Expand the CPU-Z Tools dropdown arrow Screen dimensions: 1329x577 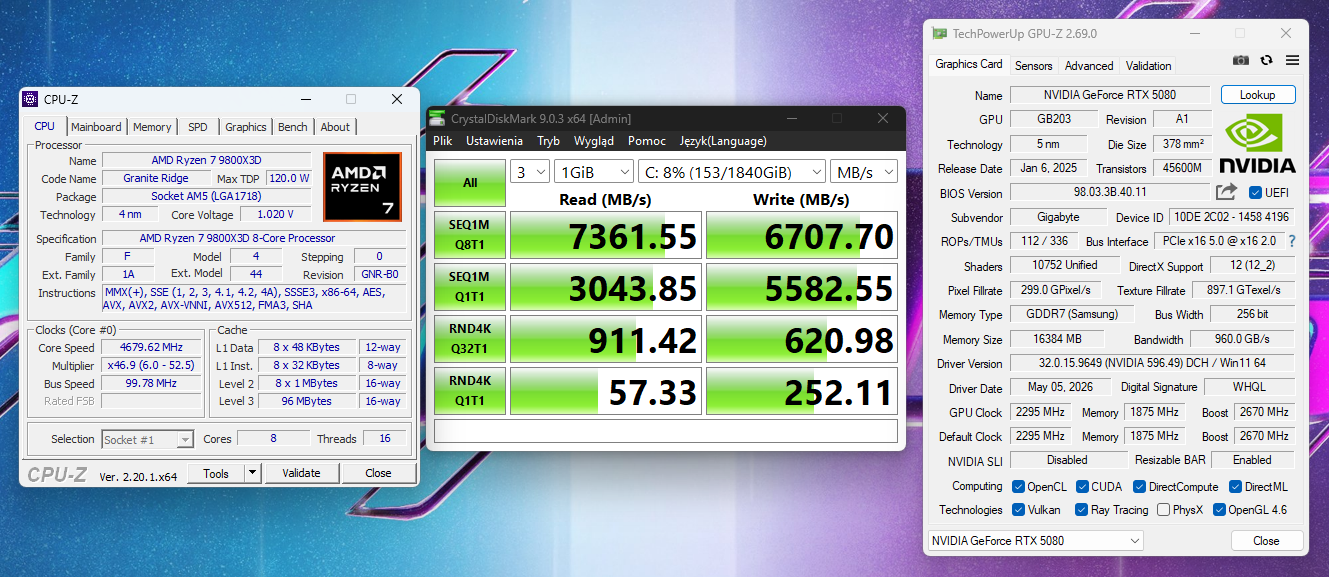pyautogui.click(x=252, y=473)
